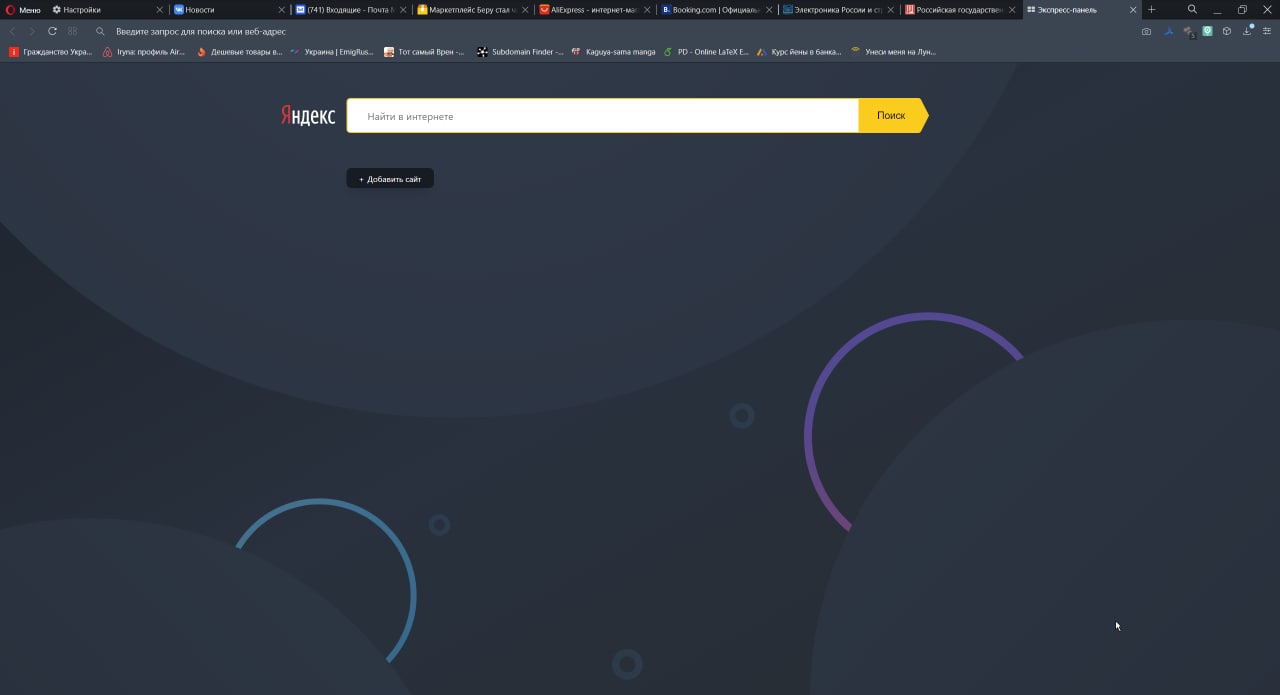Open a new tab with plus icon
The width and height of the screenshot is (1280, 695).
[1151, 9]
